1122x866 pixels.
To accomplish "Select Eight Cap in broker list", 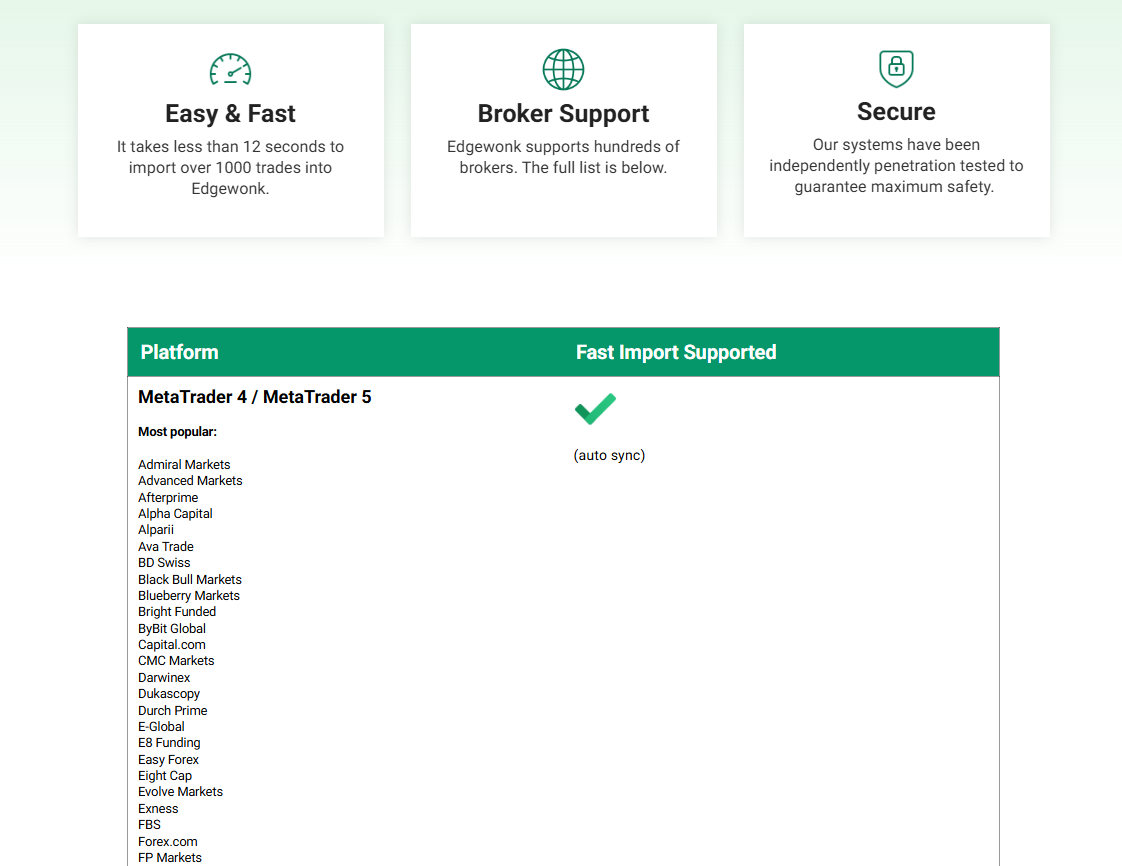I will coord(165,776).
